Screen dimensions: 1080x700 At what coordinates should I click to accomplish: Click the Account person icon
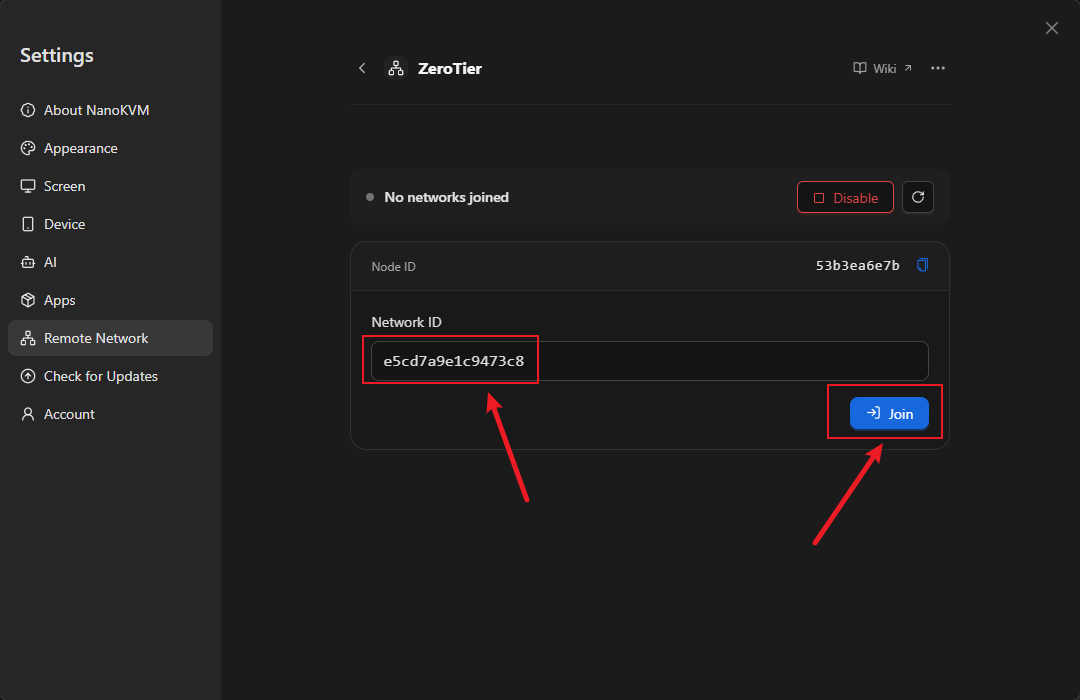28,414
